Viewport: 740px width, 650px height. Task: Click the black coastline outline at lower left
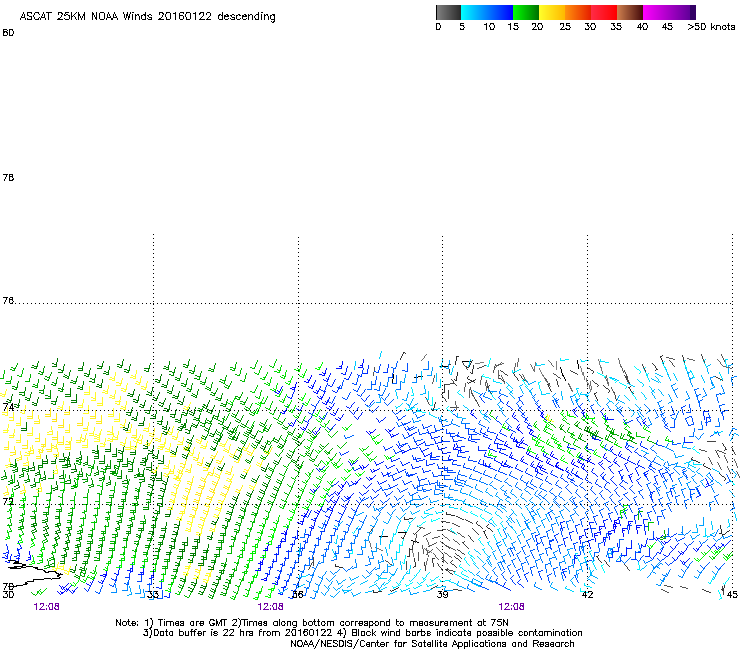coord(33,572)
